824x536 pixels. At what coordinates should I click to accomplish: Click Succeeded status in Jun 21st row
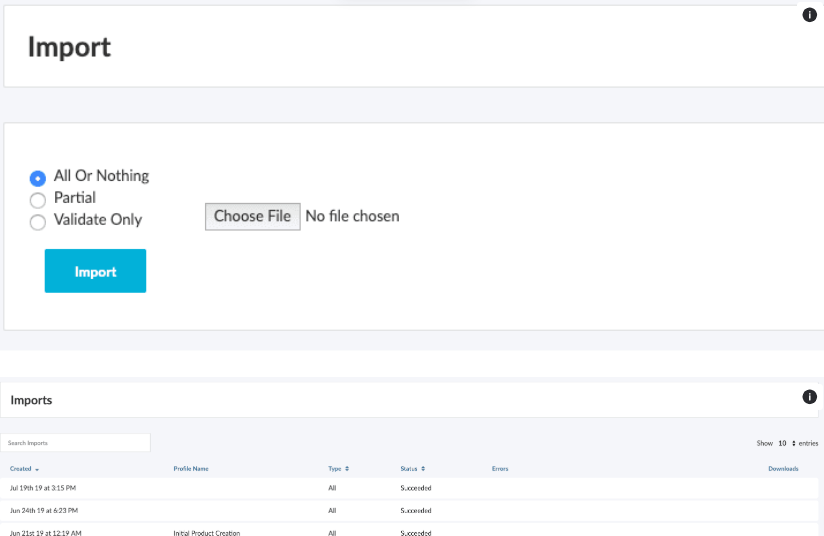pyautogui.click(x=415, y=533)
